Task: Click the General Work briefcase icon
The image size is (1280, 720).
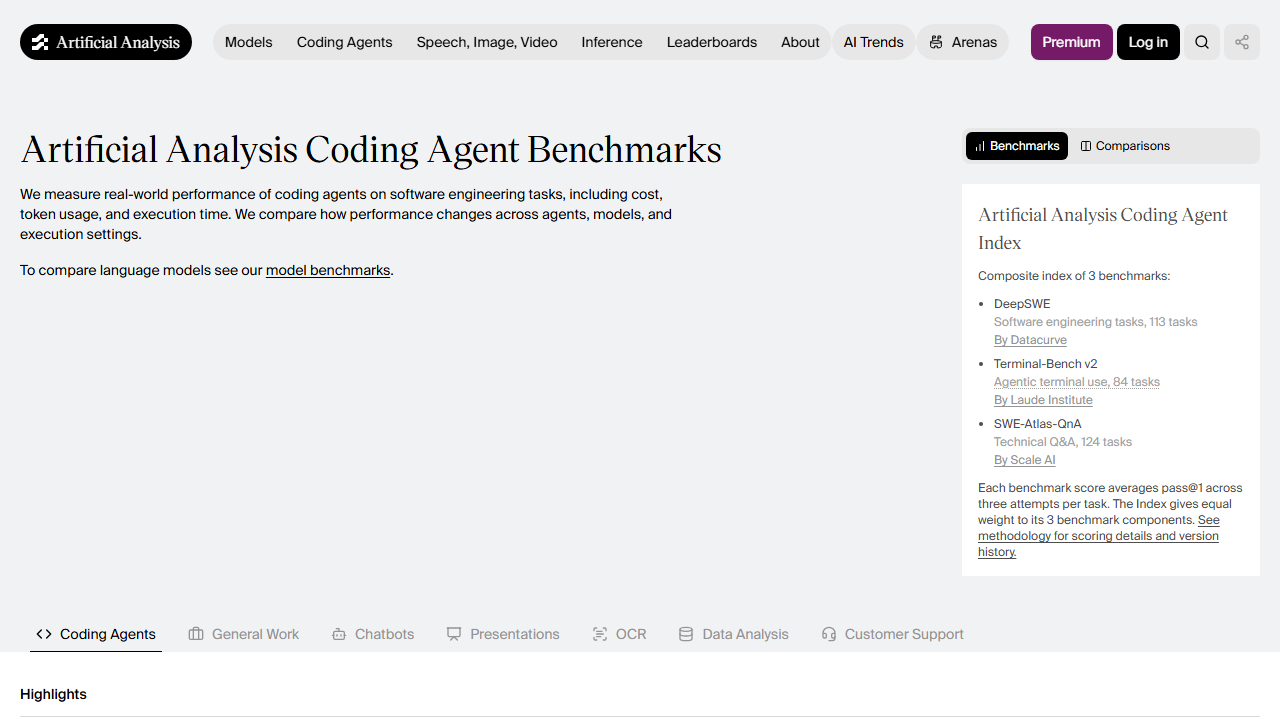Action: (196, 634)
